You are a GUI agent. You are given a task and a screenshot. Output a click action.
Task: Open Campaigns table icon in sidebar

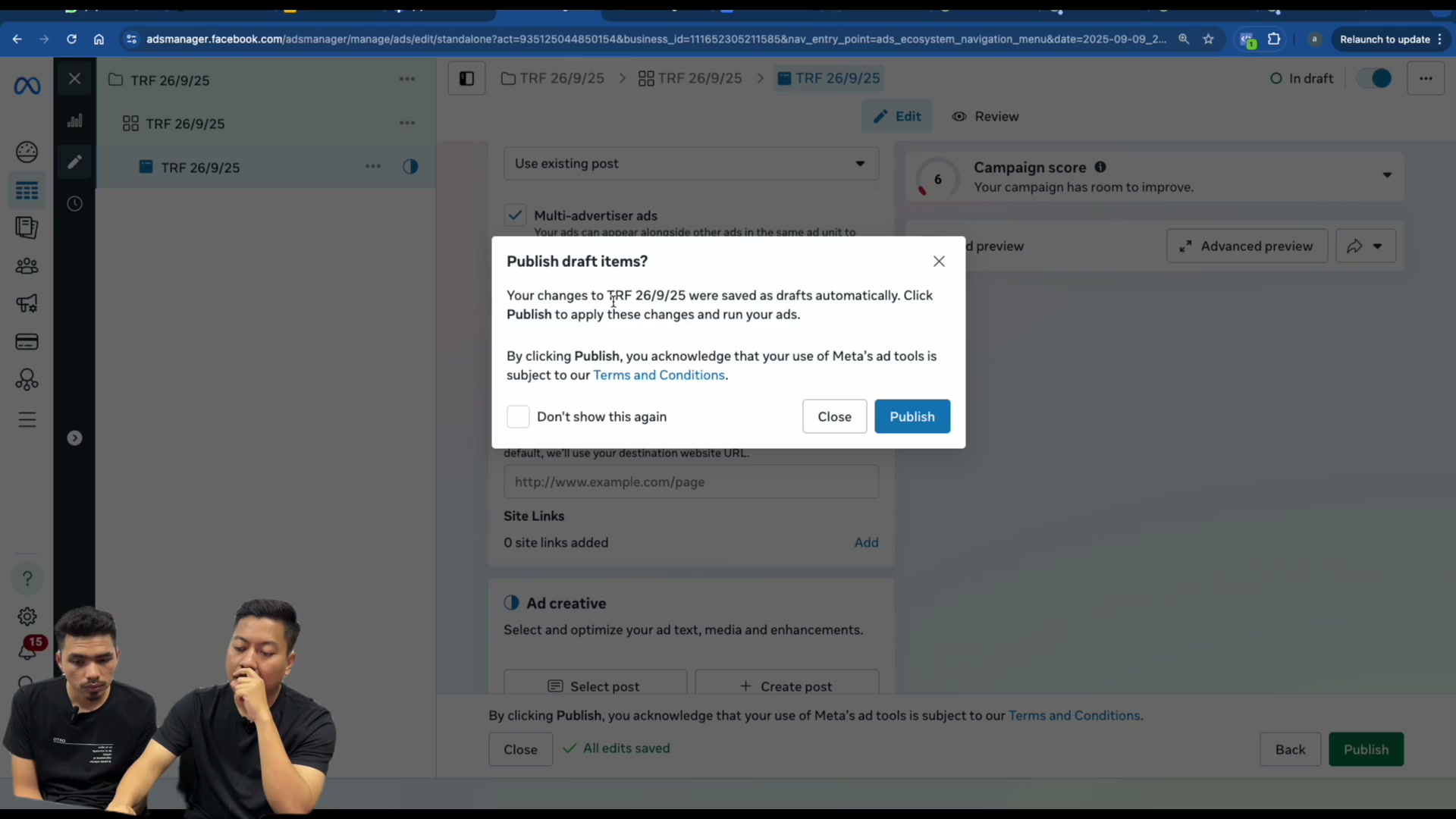[27, 190]
